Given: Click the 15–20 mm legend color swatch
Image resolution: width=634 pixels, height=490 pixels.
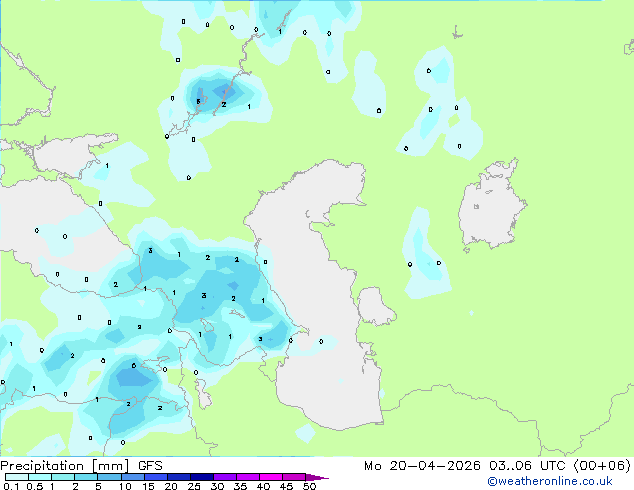Looking at the screenshot, I should point(155,477).
